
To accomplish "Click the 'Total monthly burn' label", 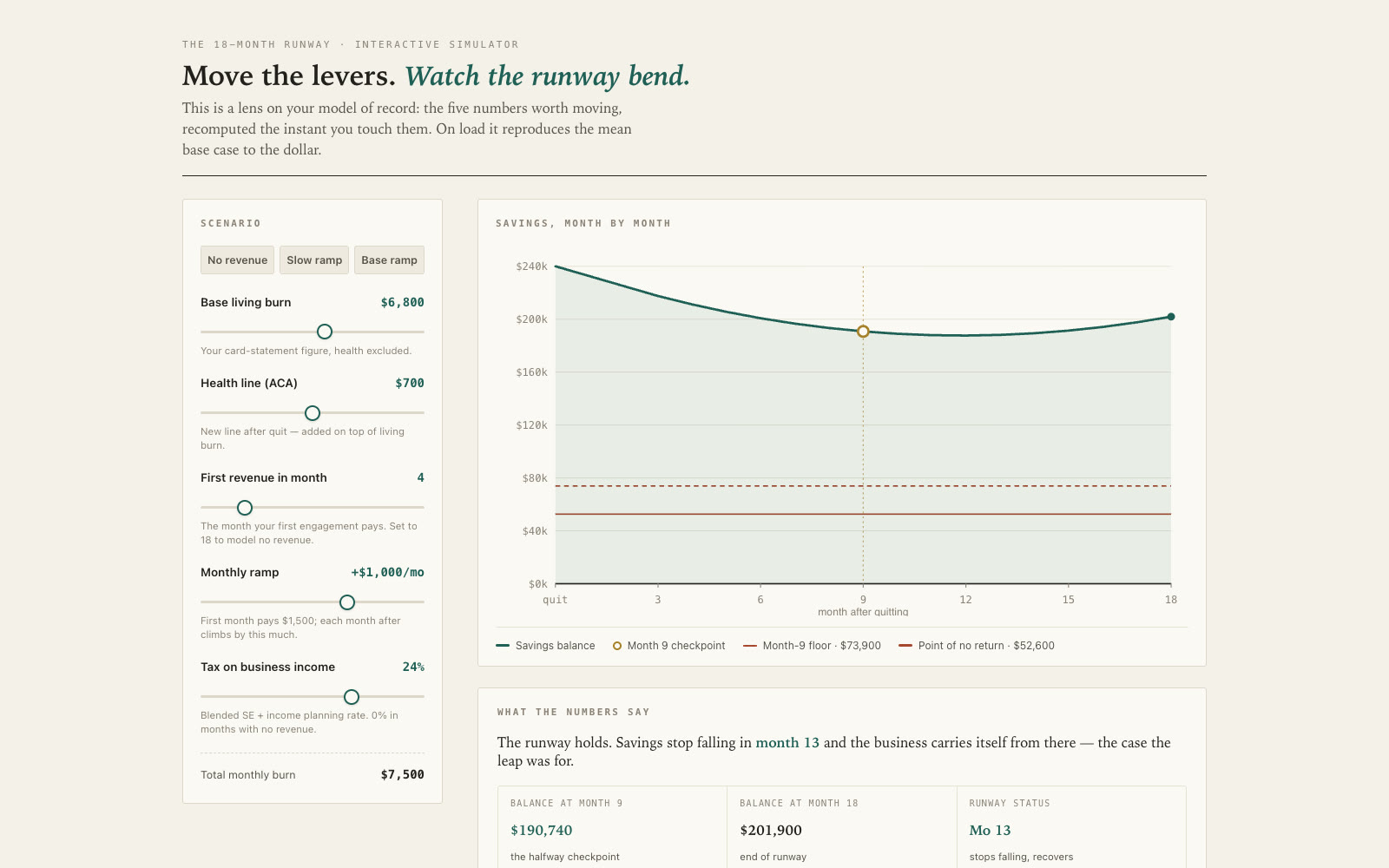I will click(248, 775).
